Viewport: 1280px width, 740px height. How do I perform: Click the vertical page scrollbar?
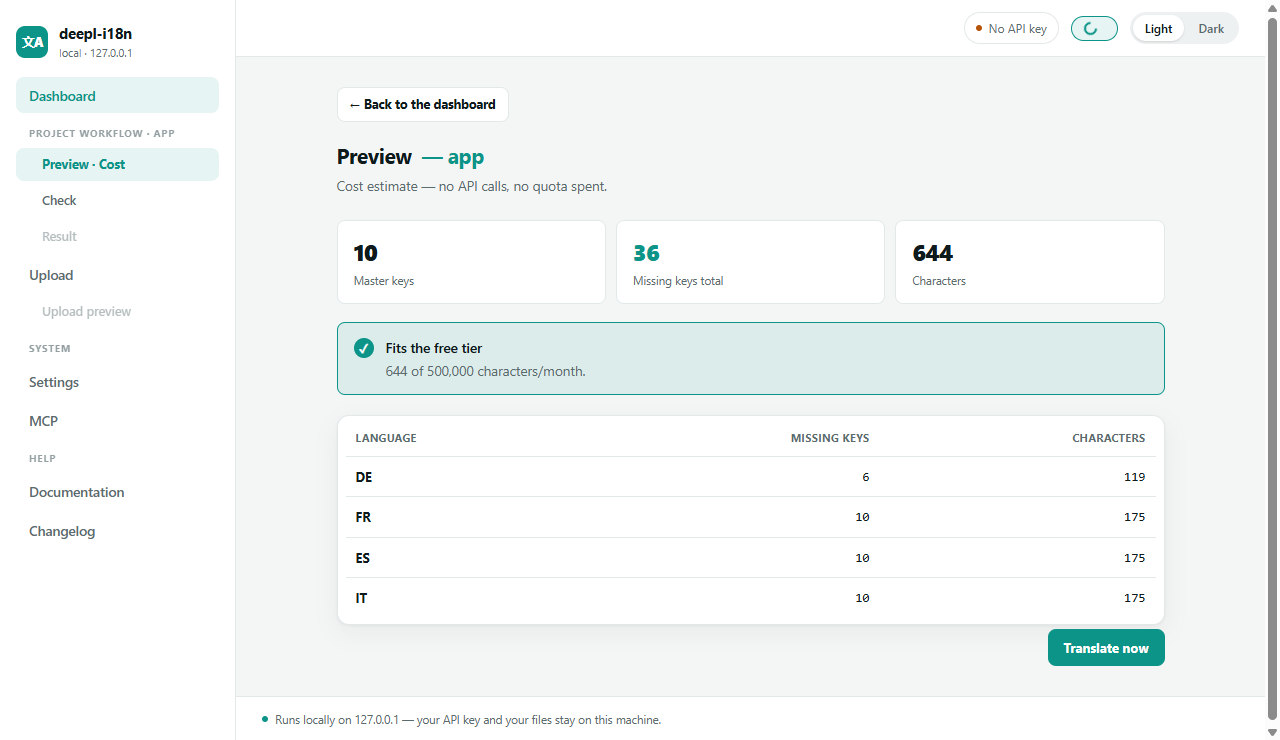coord(1272,370)
